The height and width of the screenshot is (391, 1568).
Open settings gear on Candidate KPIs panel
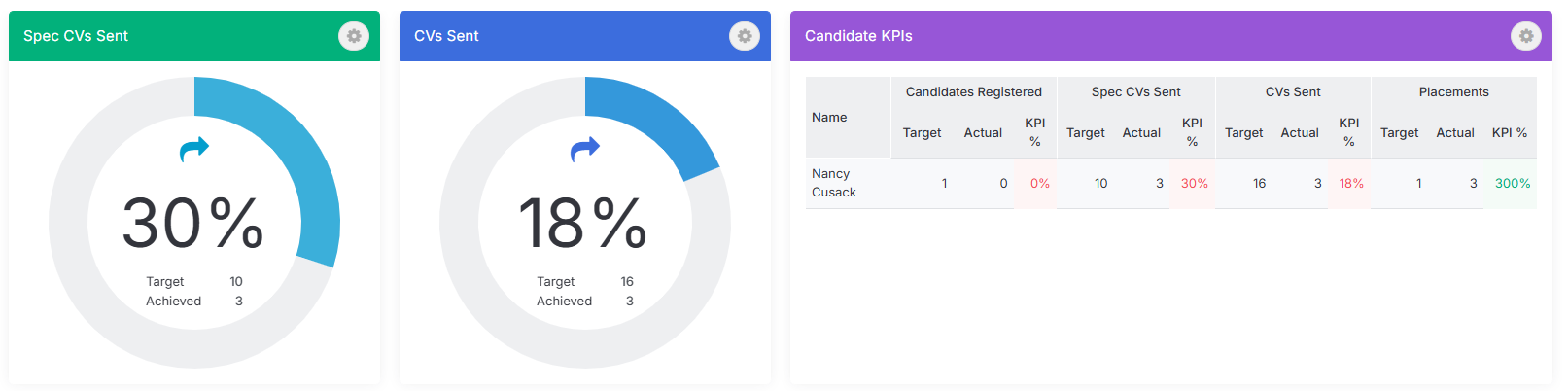click(x=1526, y=36)
